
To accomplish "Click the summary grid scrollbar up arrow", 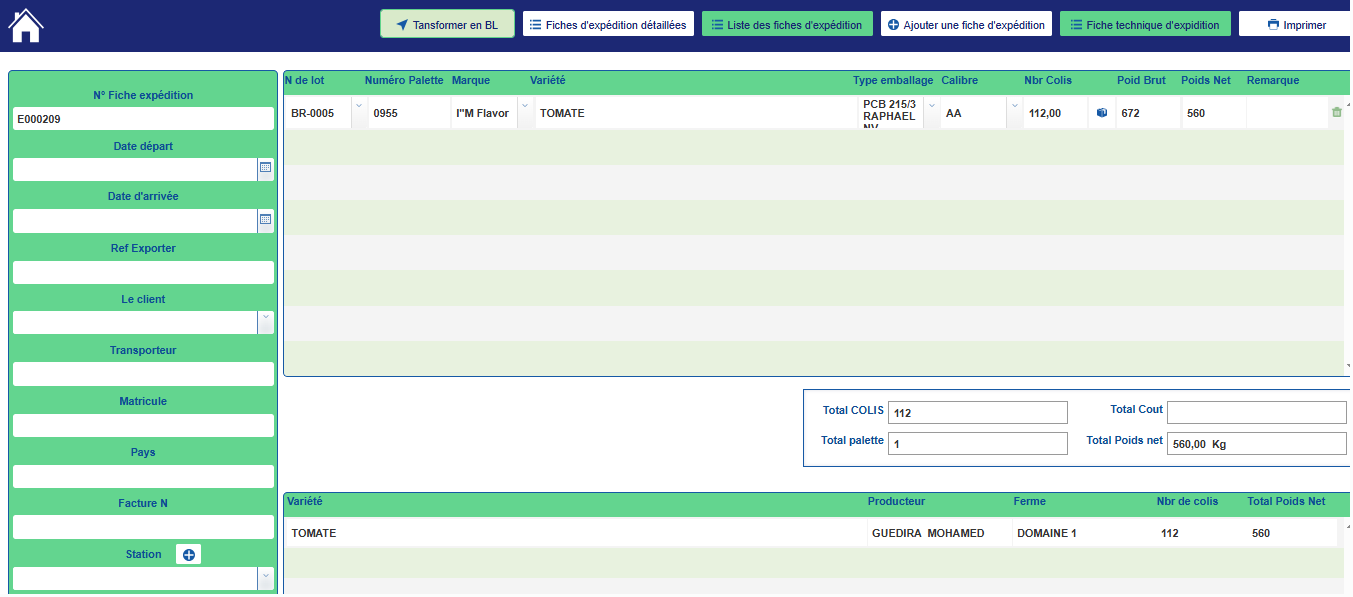I will point(1348,525).
